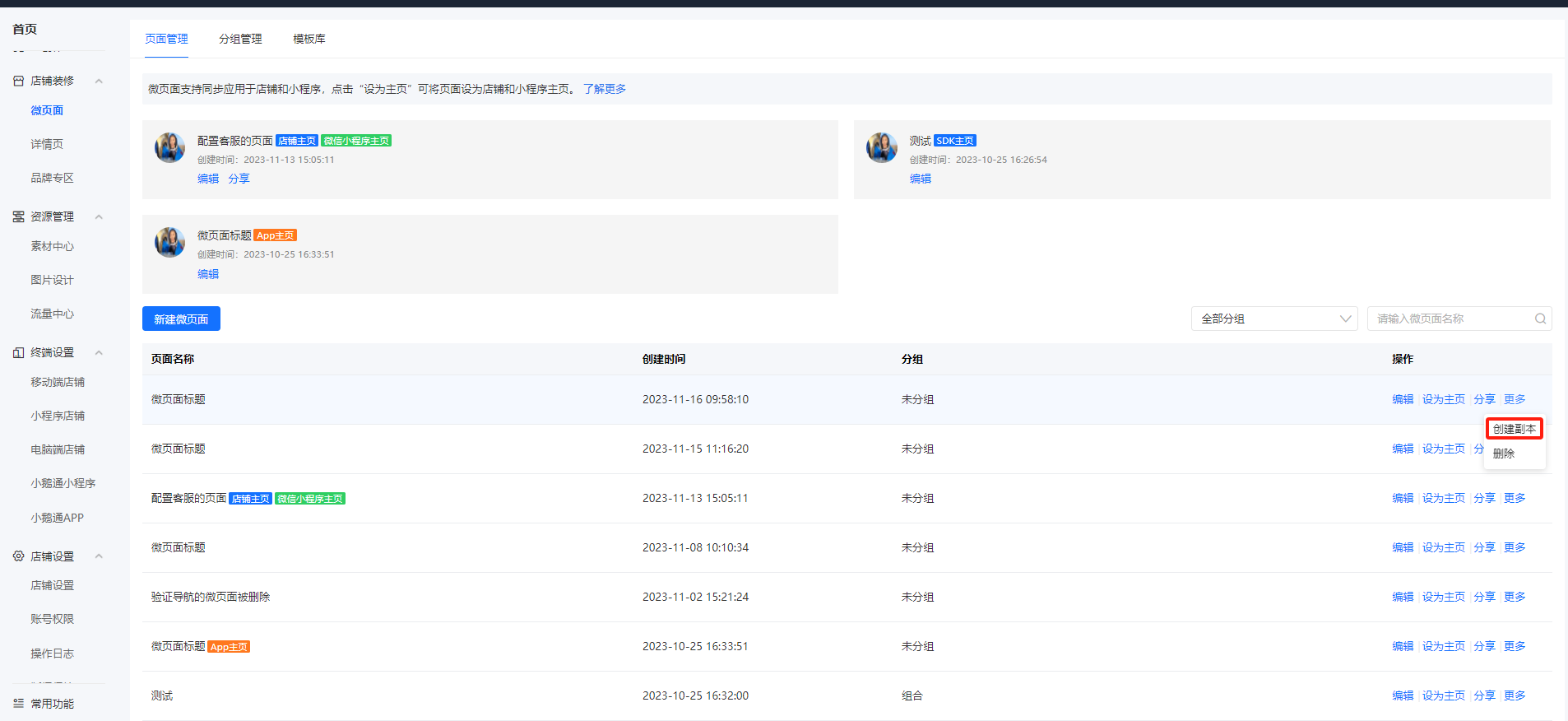
Task: Choose 删除 from the more menu
Action: pyautogui.click(x=1504, y=454)
